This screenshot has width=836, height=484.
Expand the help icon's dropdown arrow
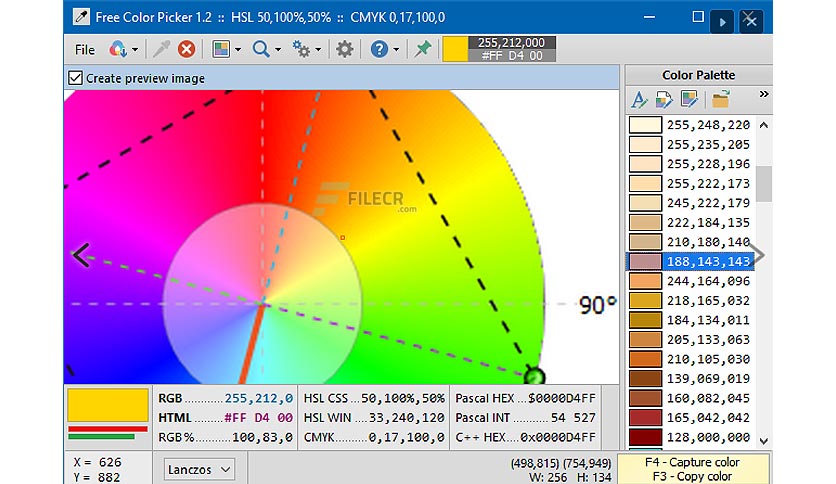[396, 50]
